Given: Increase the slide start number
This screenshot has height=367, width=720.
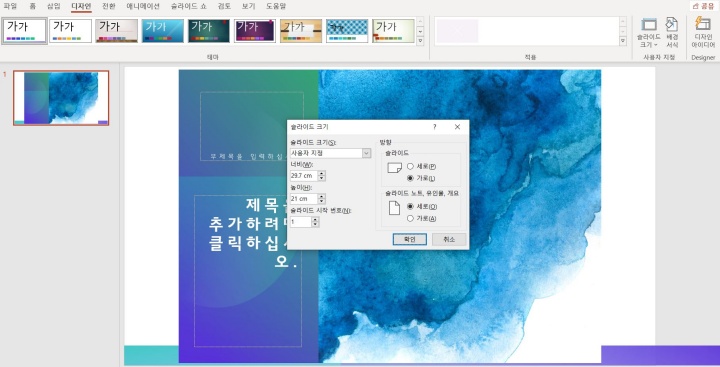Looking at the screenshot, I should tap(315, 220).
